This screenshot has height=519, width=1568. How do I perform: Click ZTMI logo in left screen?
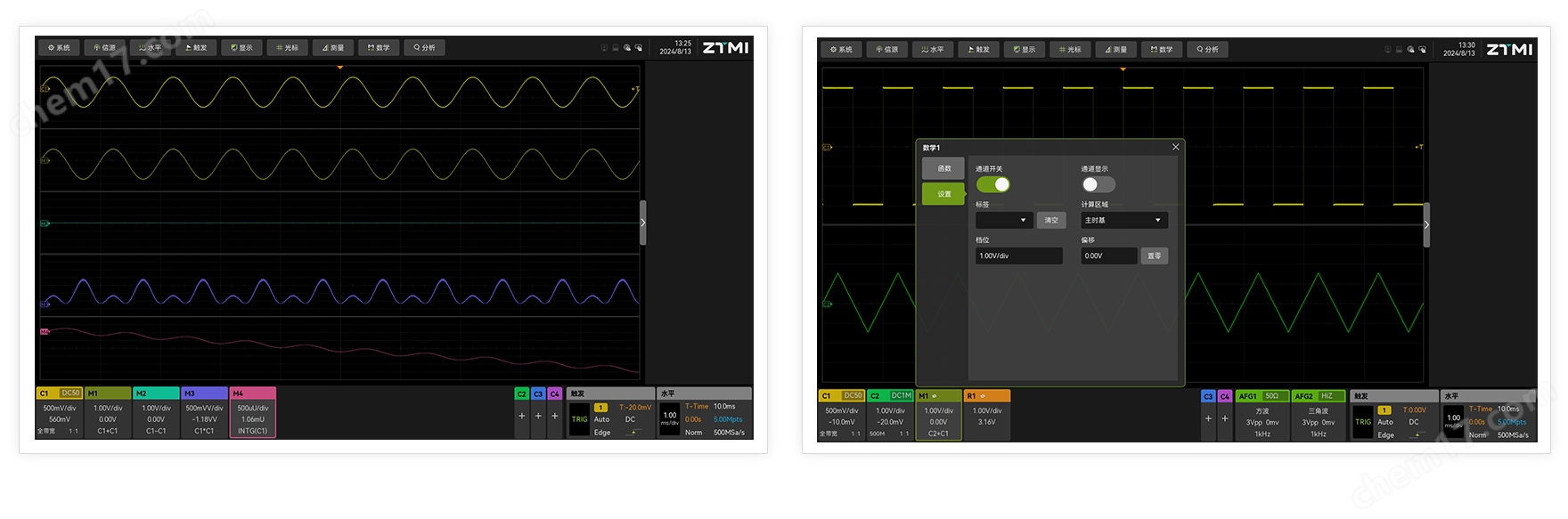[x=726, y=48]
